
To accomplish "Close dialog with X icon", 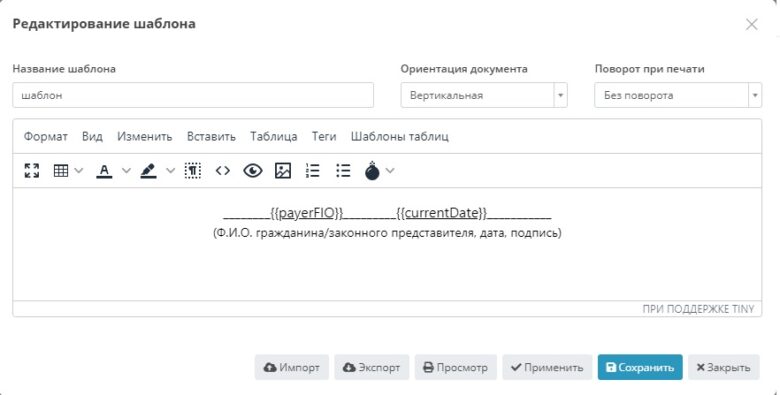I will pos(752,24).
